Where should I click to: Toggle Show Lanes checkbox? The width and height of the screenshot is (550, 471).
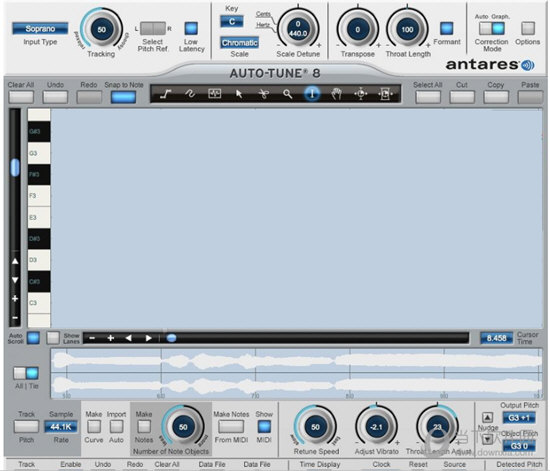click(53, 338)
